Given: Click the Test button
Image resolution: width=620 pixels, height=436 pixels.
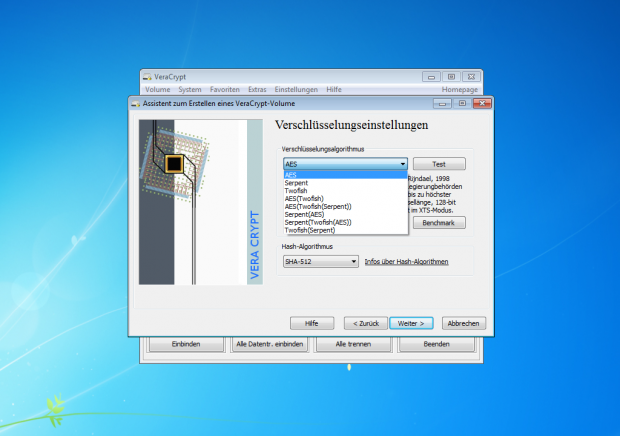Looking at the screenshot, I should tap(439, 164).
